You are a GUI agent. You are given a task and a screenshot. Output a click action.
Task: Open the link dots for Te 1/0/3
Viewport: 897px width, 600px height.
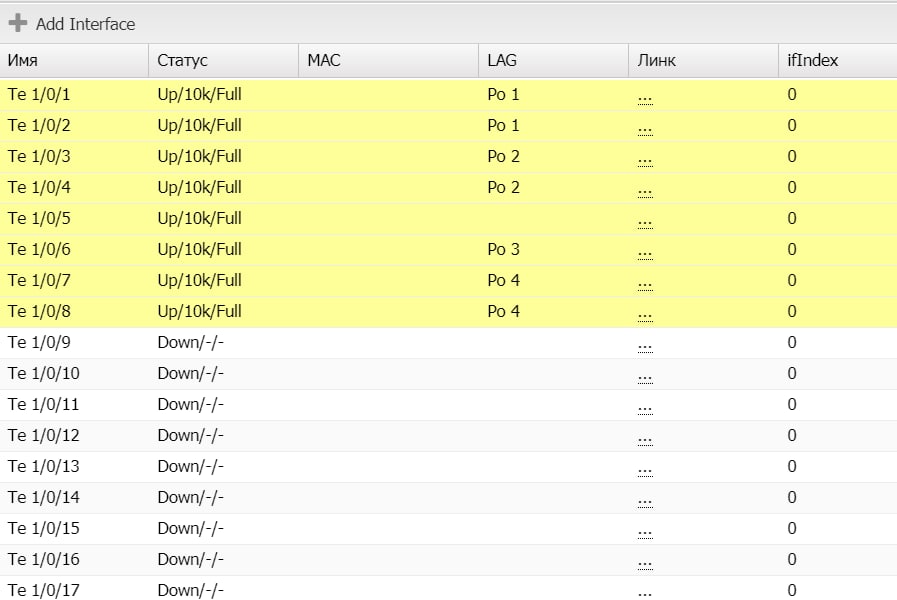pos(645,160)
